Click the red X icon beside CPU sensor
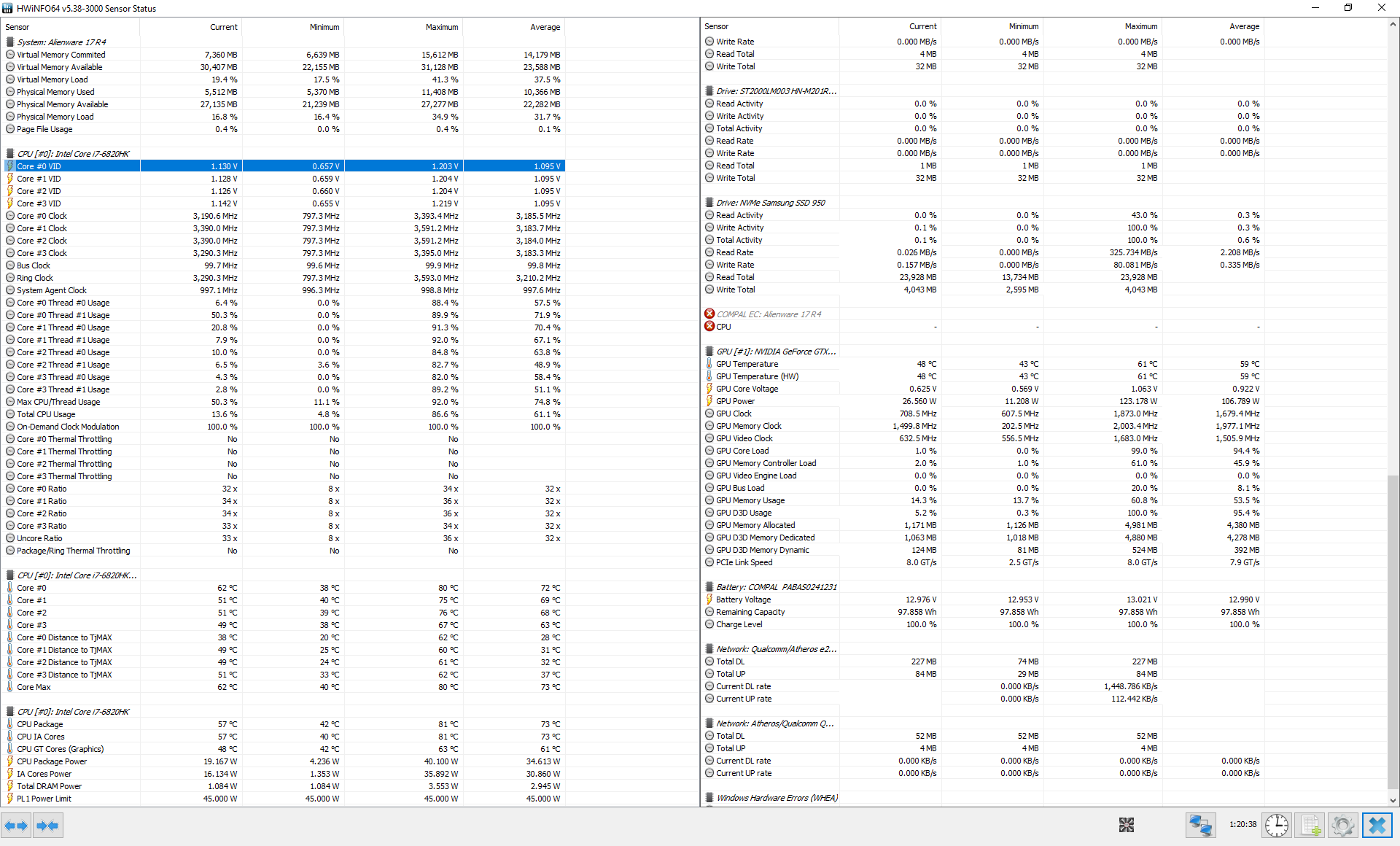This screenshot has width=1400, height=846. coord(709,327)
